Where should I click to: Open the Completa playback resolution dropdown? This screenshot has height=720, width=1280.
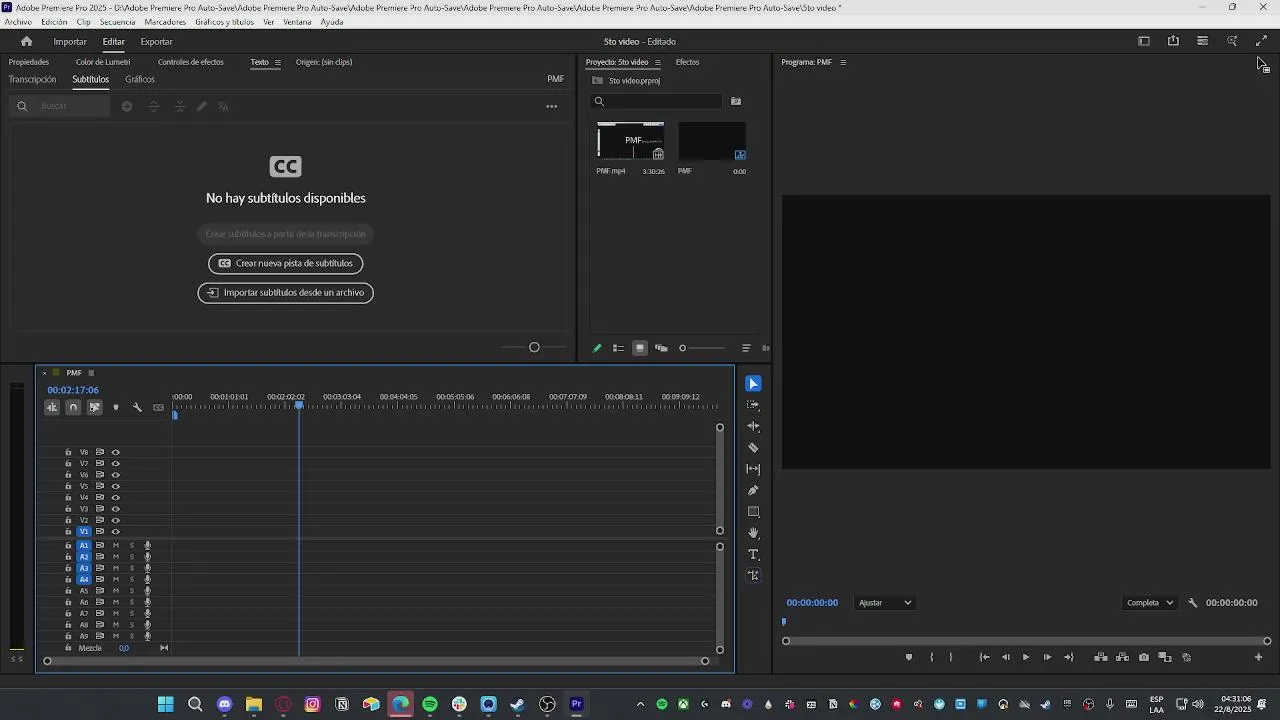[1150, 603]
